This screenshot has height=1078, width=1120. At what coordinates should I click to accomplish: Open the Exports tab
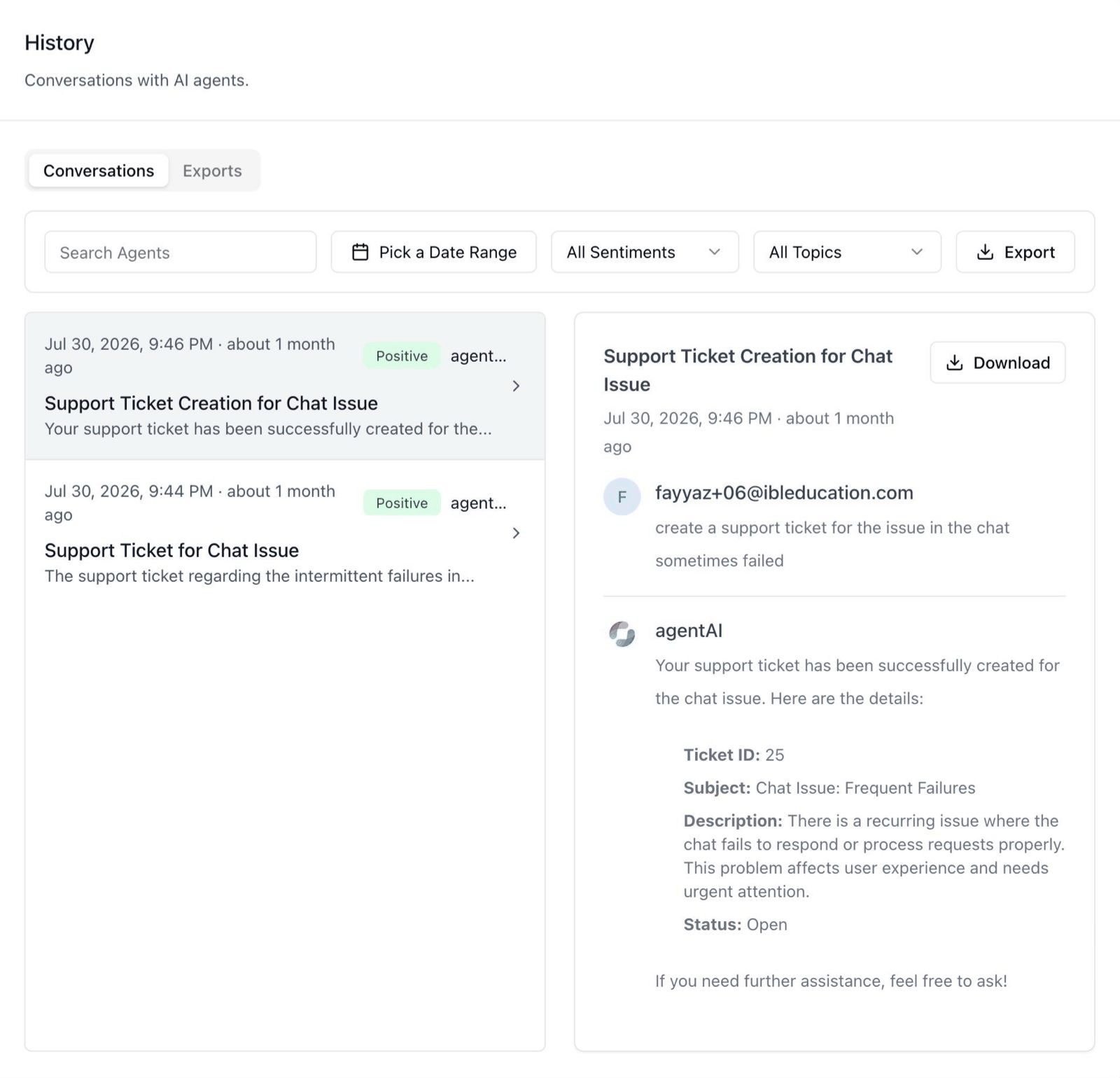(x=212, y=171)
